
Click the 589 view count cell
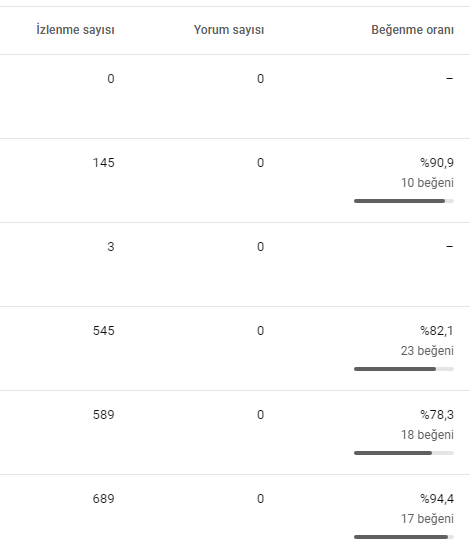[104, 415]
